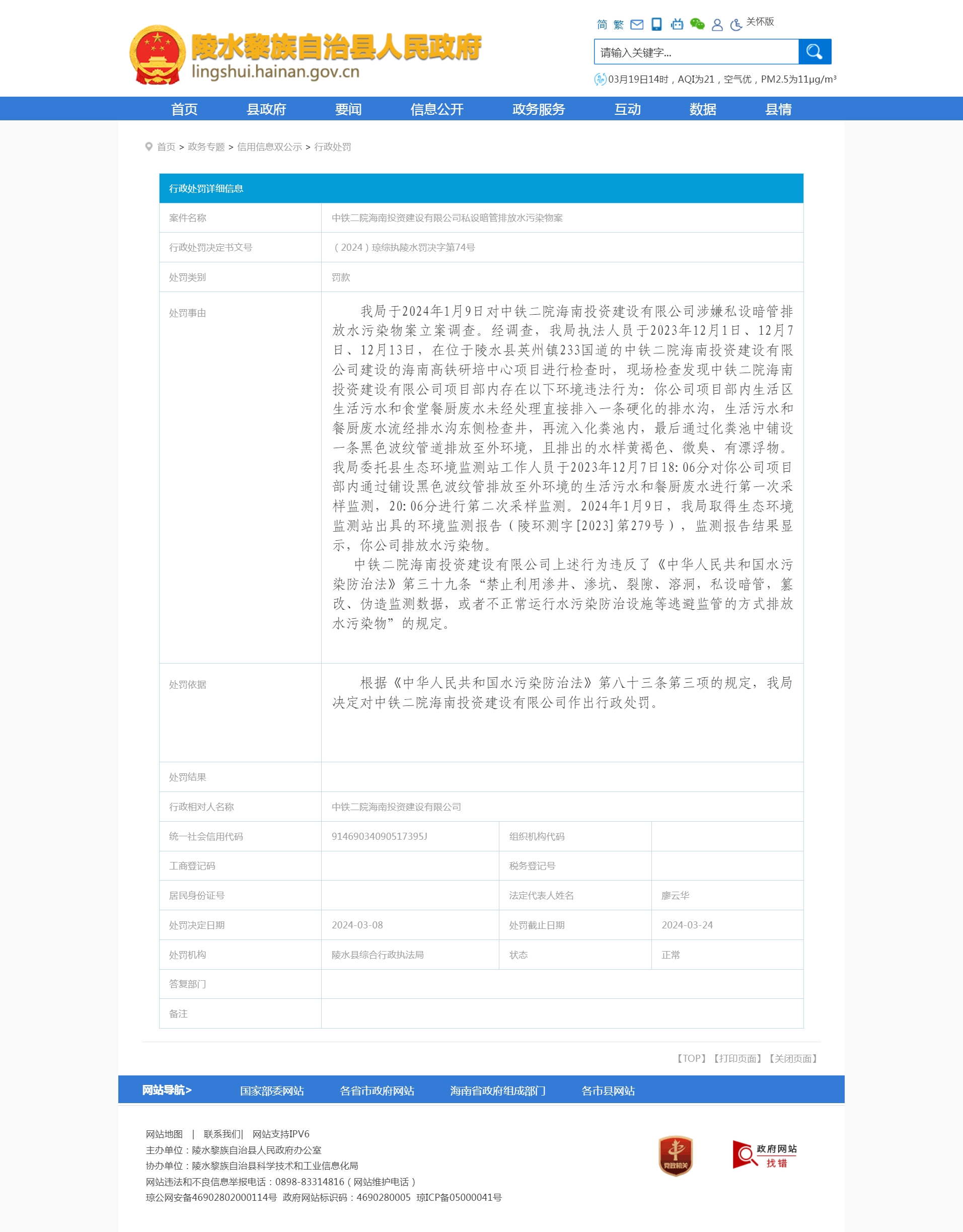Open the robot assistant icon

[677, 24]
